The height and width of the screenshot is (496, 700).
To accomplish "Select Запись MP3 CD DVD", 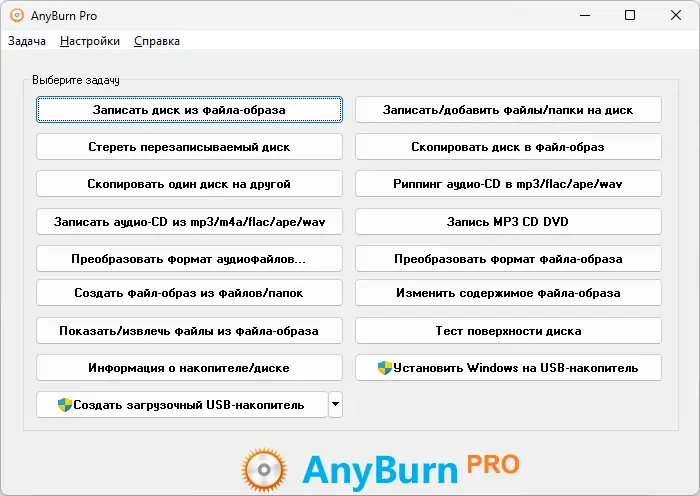I will pos(508,222).
